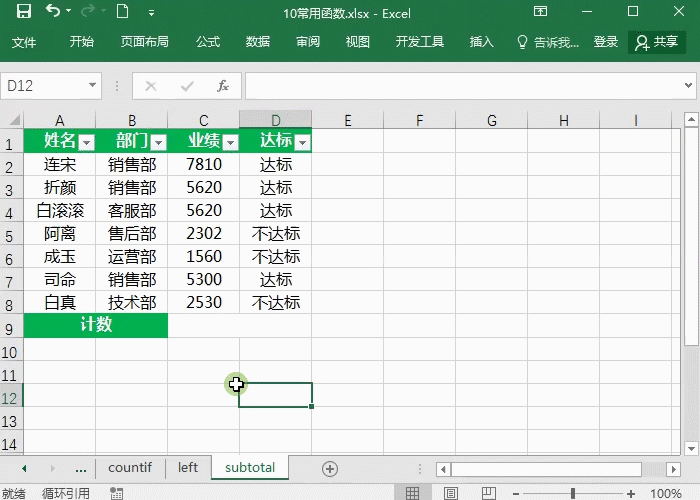
Task: Click zoom out minus button
Action: coord(516,494)
